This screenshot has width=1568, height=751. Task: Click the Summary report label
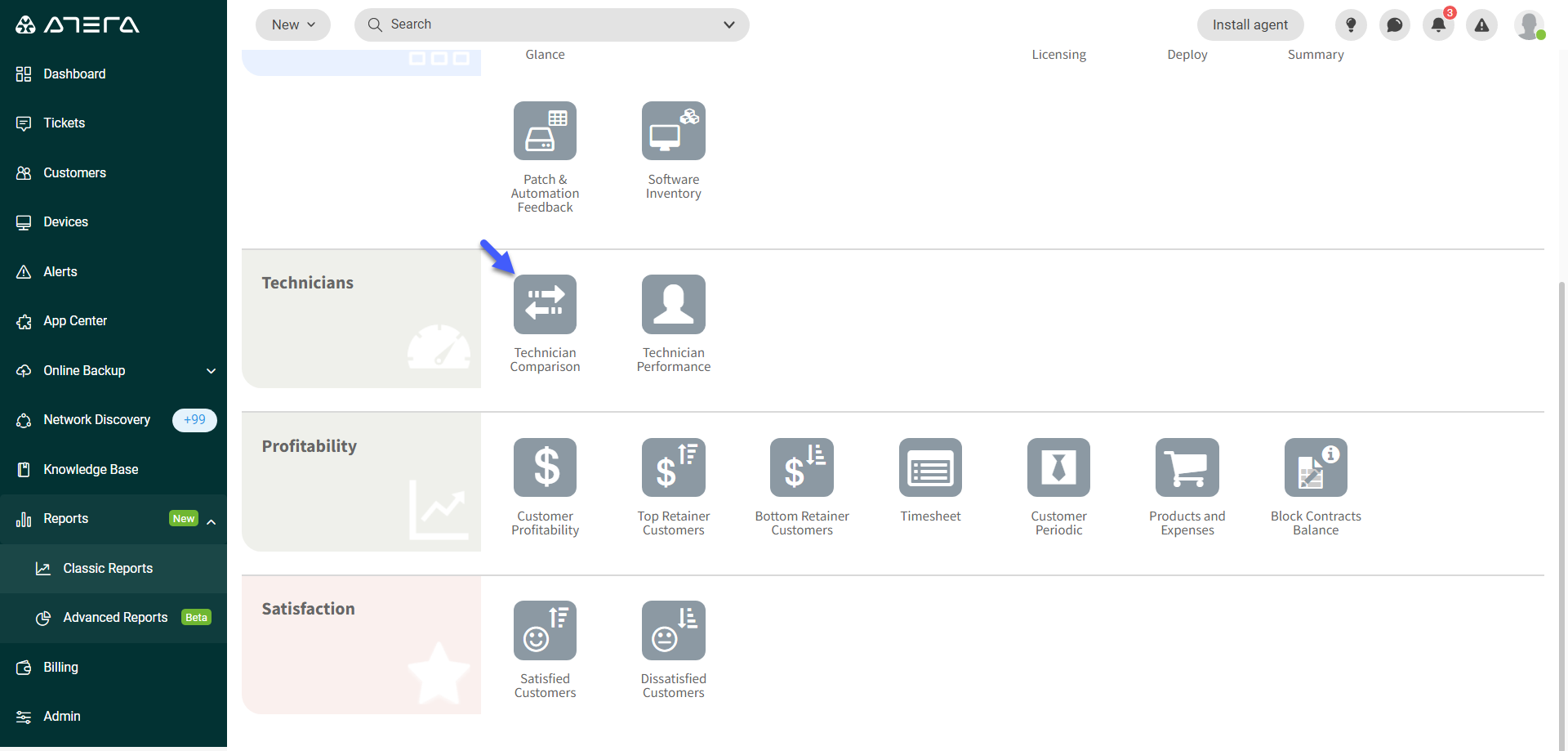pos(1316,55)
